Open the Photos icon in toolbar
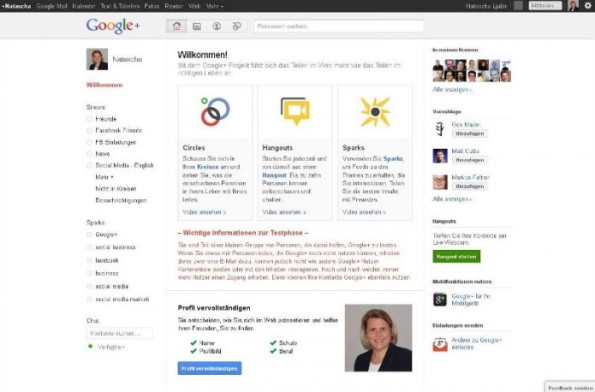This screenshot has width=595, height=392. click(x=197, y=26)
